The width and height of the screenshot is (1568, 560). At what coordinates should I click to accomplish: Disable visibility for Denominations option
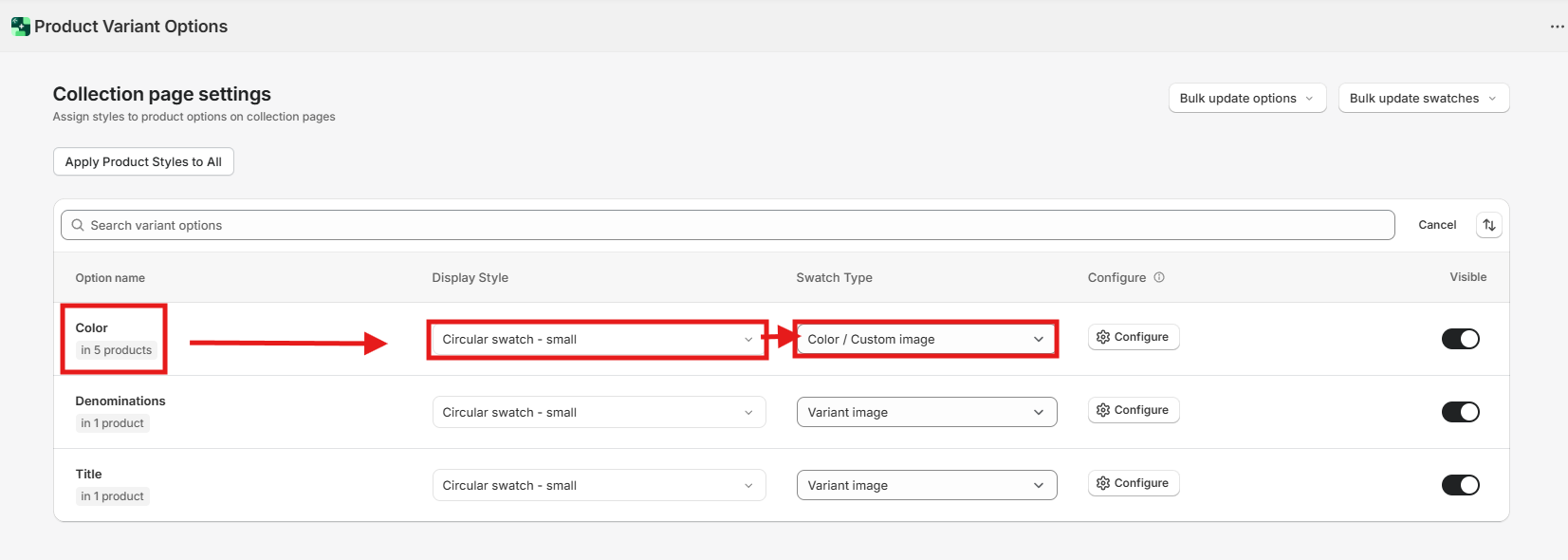tap(1460, 412)
